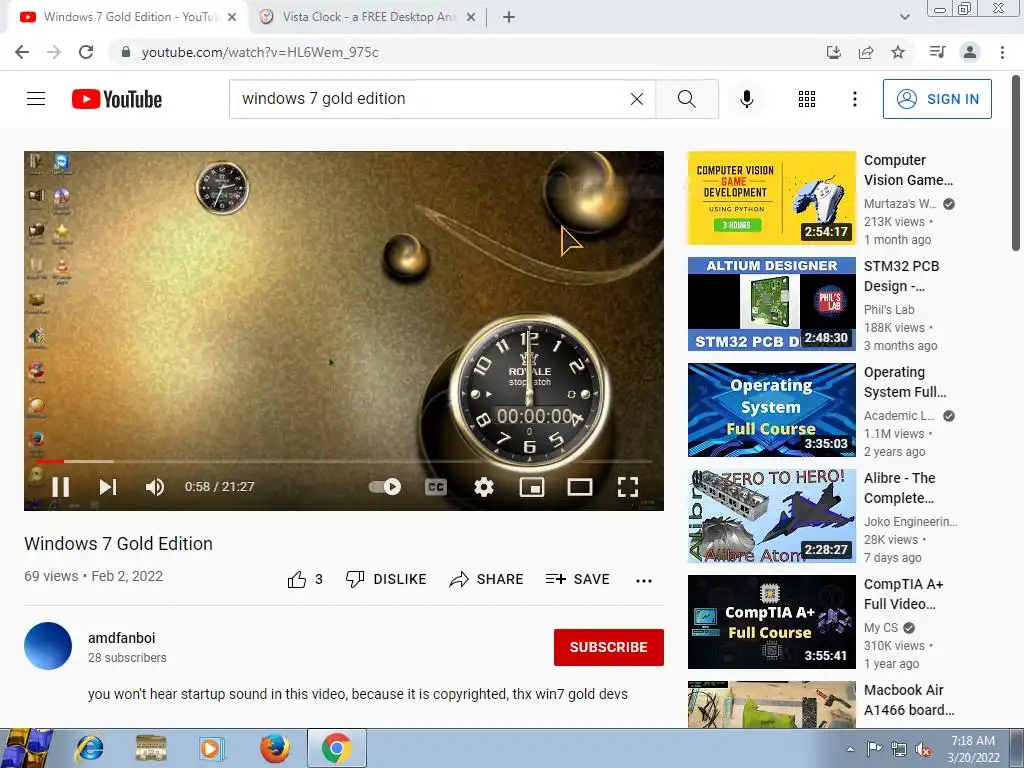View site information lock icon
Viewport: 1024px width, 768px height.
[126, 52]
